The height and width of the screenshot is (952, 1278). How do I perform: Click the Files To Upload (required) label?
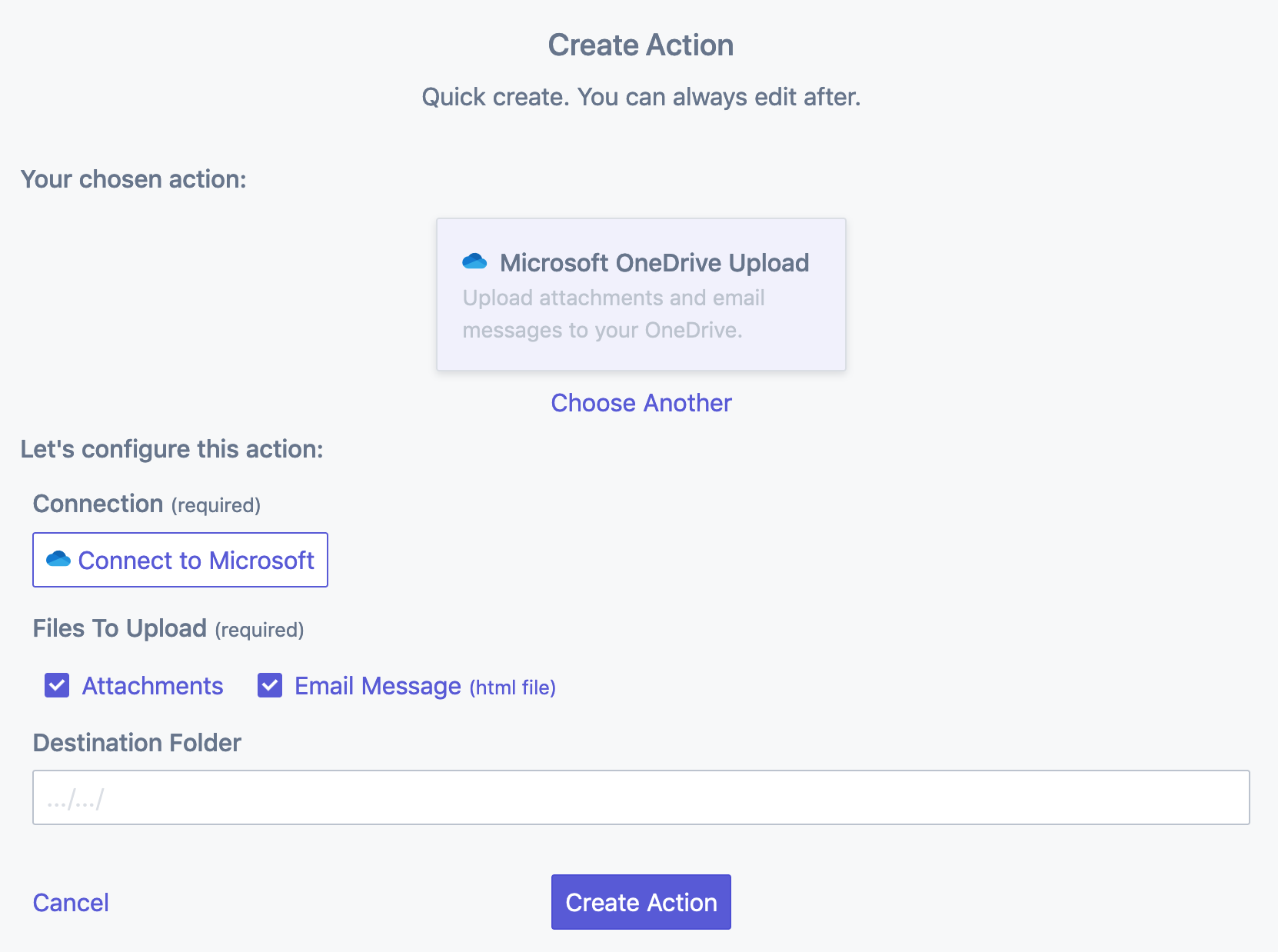point(168,629)
